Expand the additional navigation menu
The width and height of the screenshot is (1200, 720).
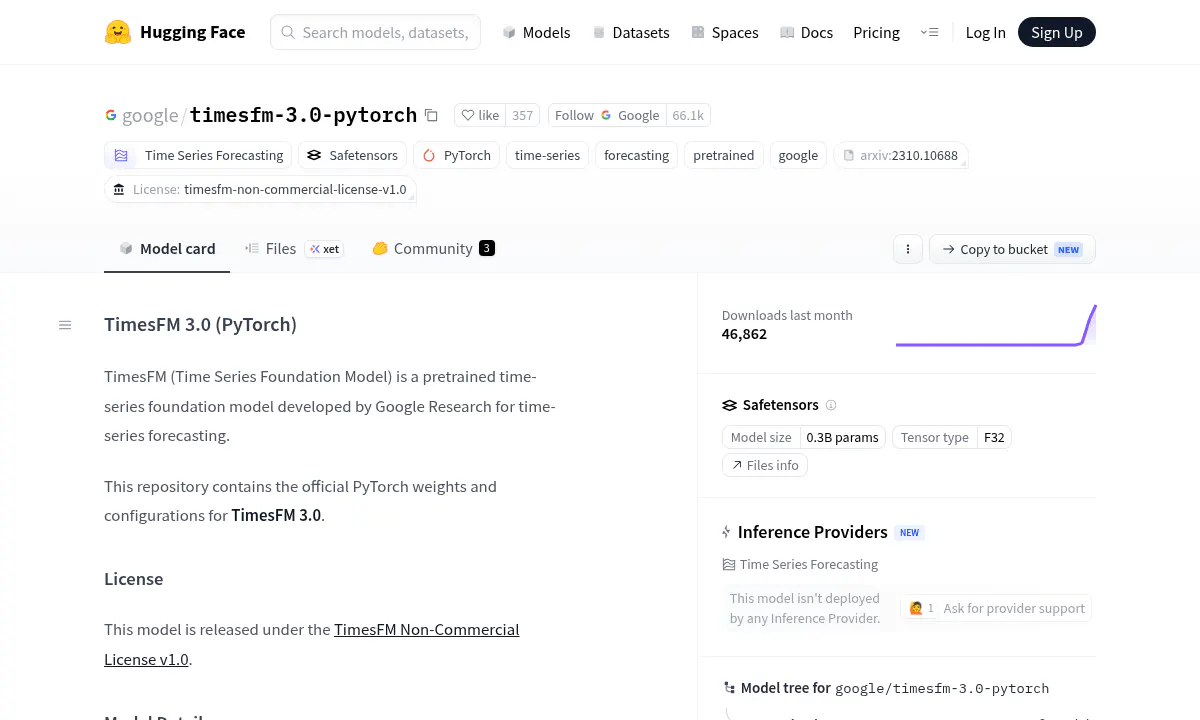(x=929, y=32)
